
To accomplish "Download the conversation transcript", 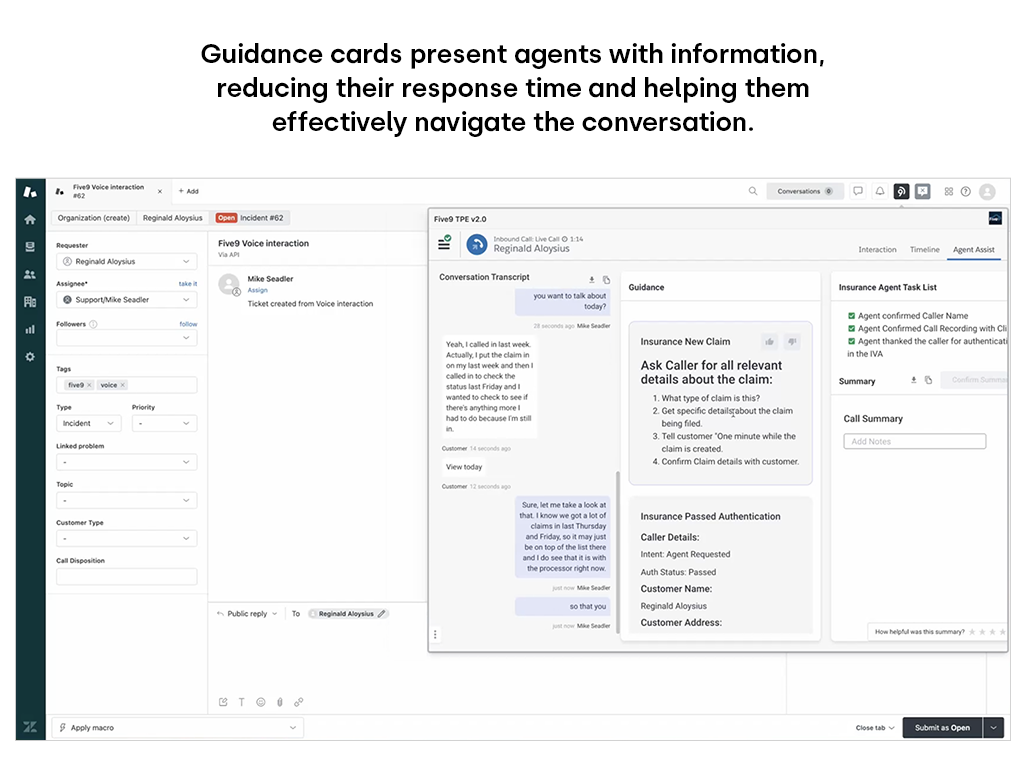I will [x=591, y=279].
